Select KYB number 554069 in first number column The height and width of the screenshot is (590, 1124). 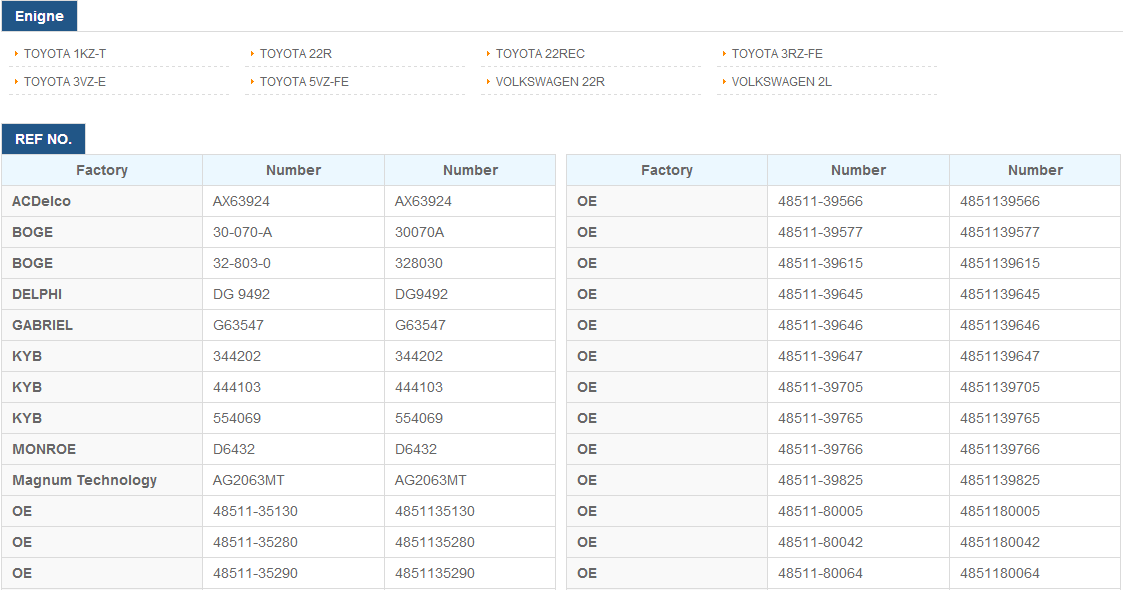pos(293,418)
